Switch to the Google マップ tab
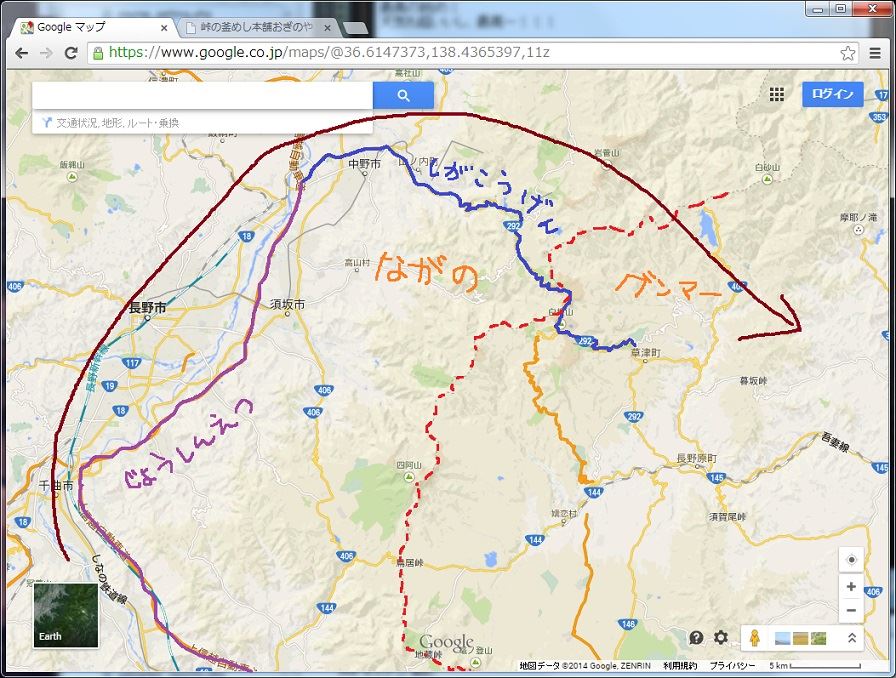The width and height of the screenshot is (896, 678). pos(93,27)
